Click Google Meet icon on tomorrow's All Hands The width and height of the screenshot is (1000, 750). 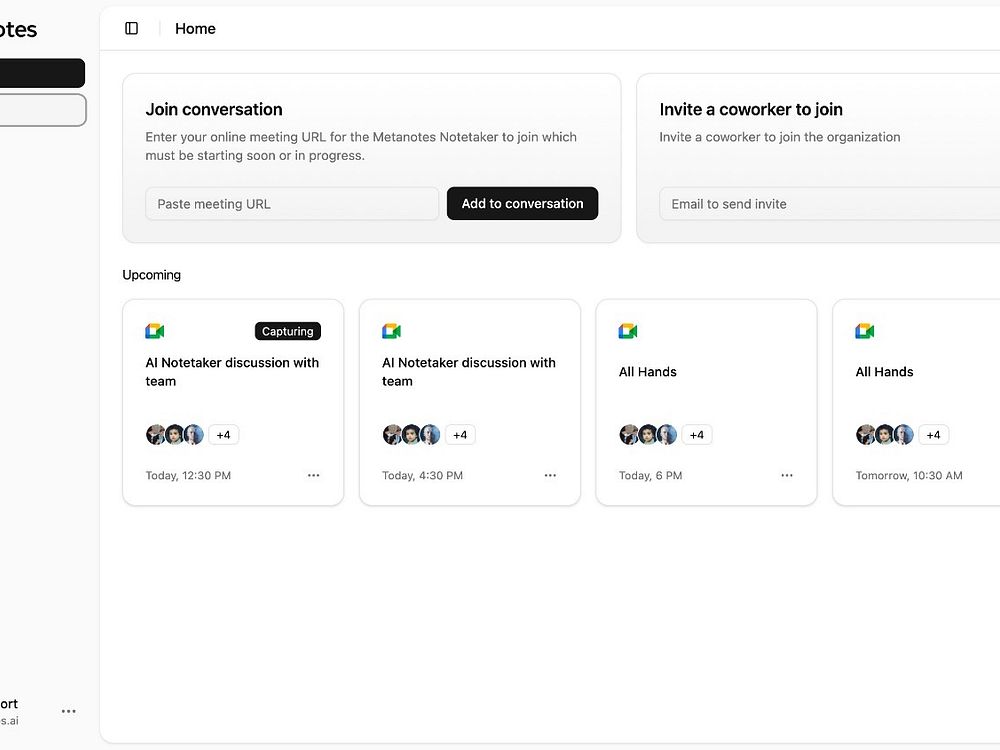(865, 331)
